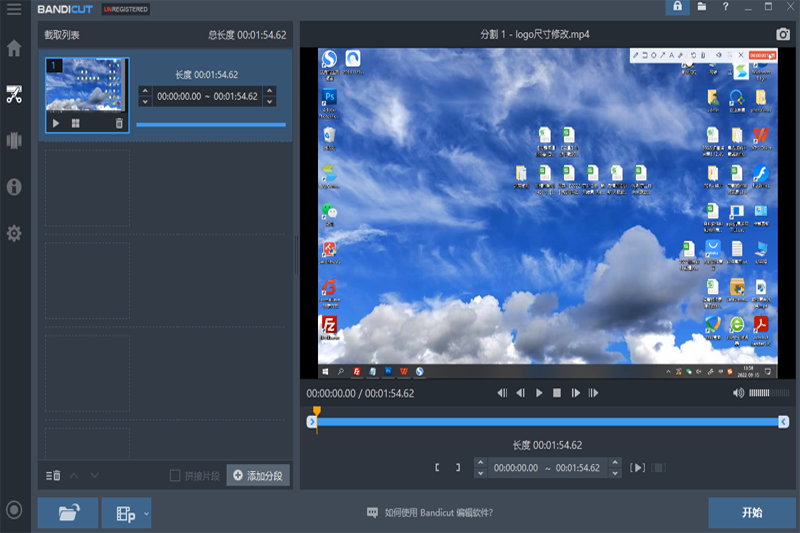Viewport: 800px width, 533px height.
Task: Click the 添加分段 button
Action: (258, 475)
